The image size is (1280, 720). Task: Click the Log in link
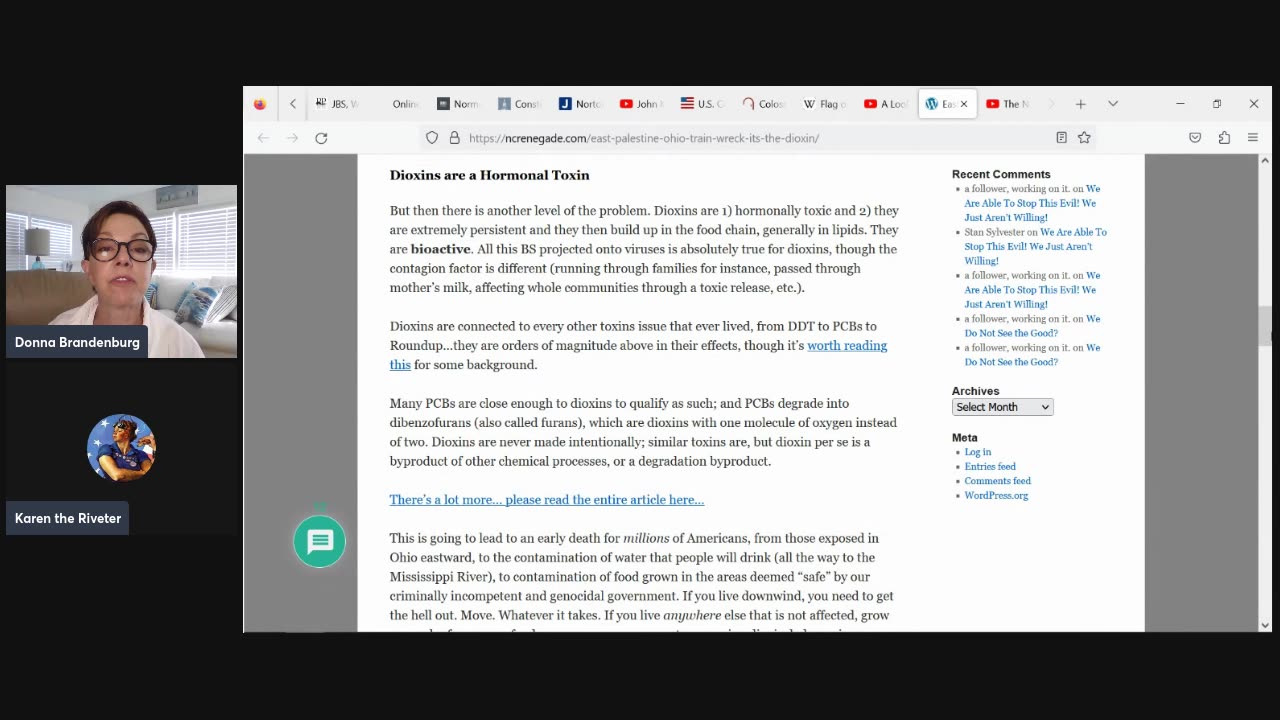coord(978,452)
